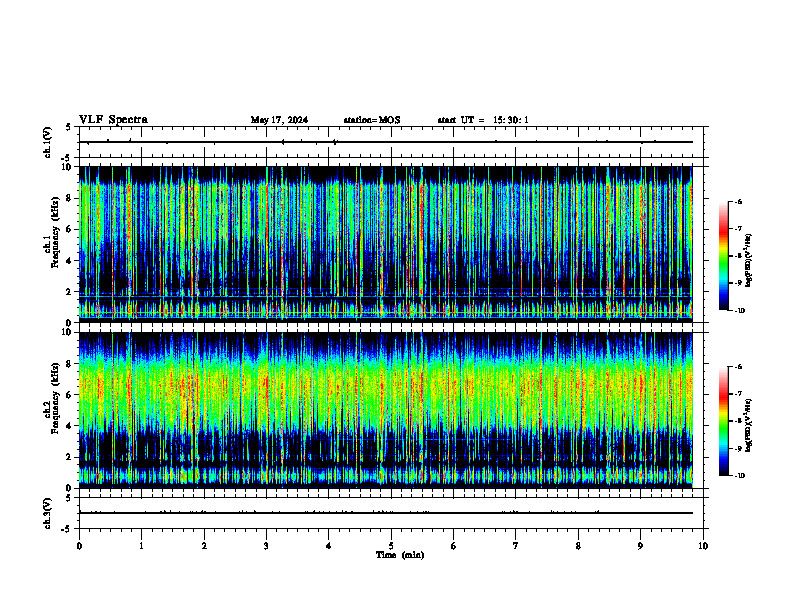Click the ch.2 "Frequency (kHz)" axis label
The height and width of the screenshot is (612, 792).
[x=55, y=398]
